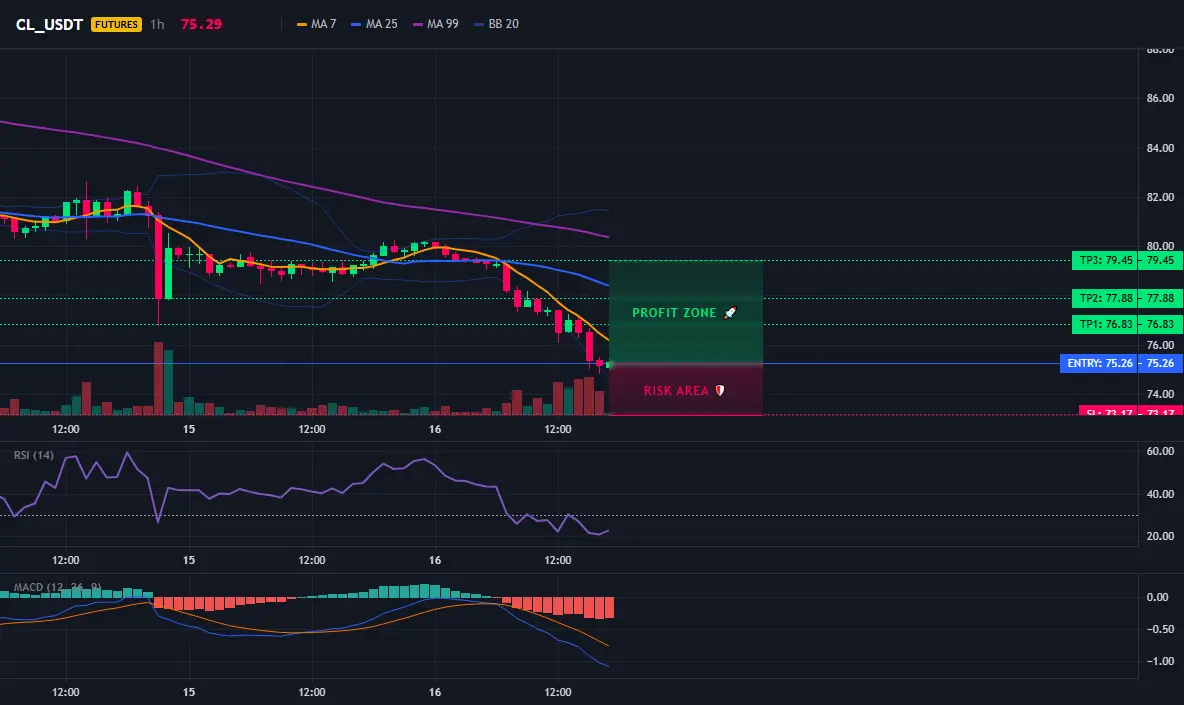Toggle the BB 20 legend item
The height and width of the screenshot is (705, 1184).
pyautogui.click(x=496, y=24)
